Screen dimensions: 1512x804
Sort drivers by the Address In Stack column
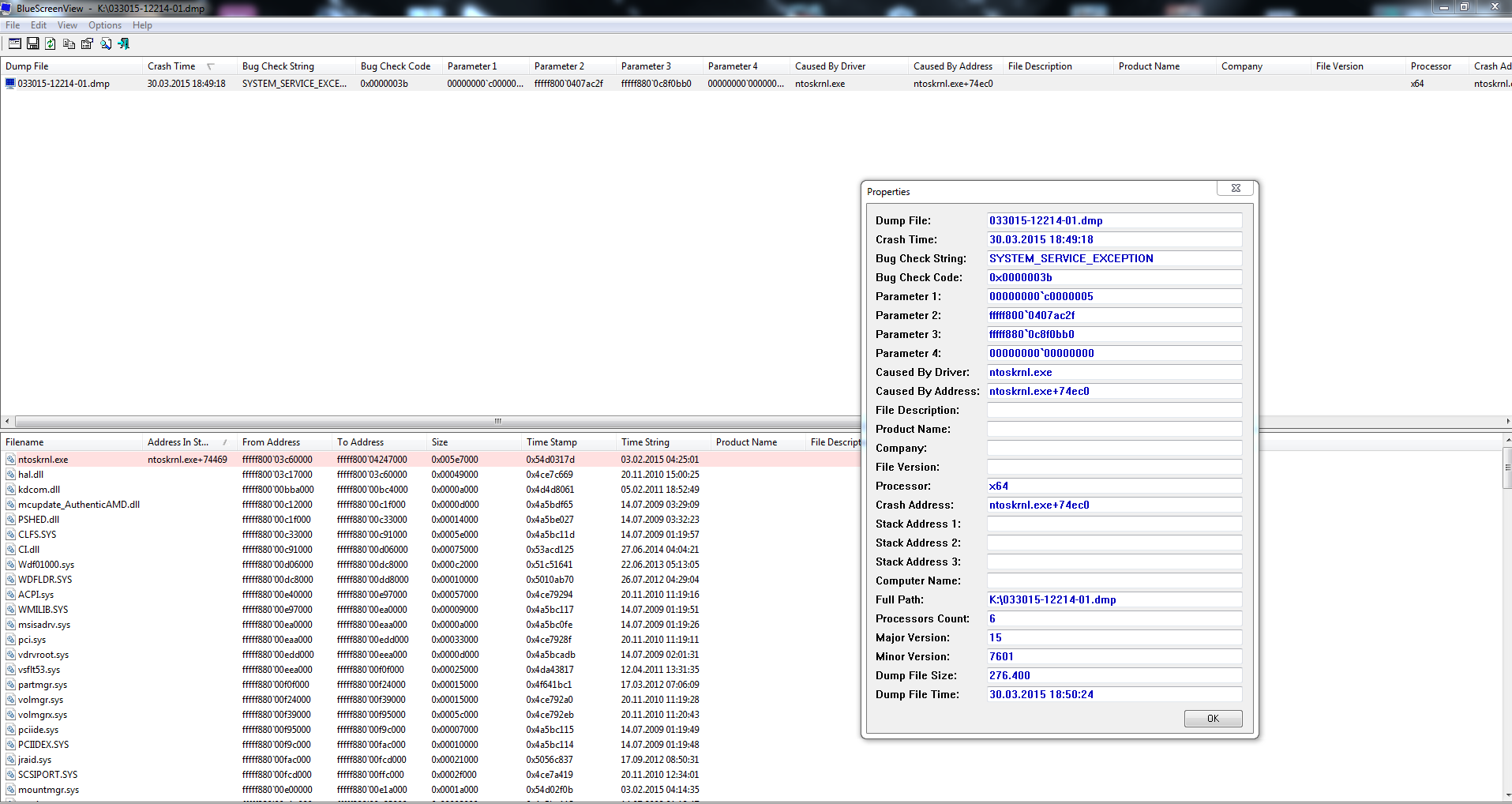coord(189,442)
